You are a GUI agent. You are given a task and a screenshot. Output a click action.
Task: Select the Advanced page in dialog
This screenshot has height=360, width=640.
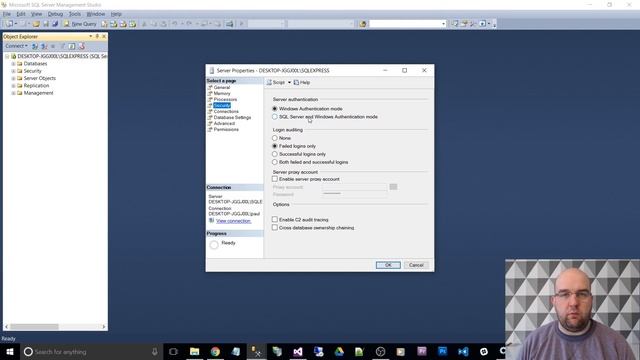coord(224,123)
